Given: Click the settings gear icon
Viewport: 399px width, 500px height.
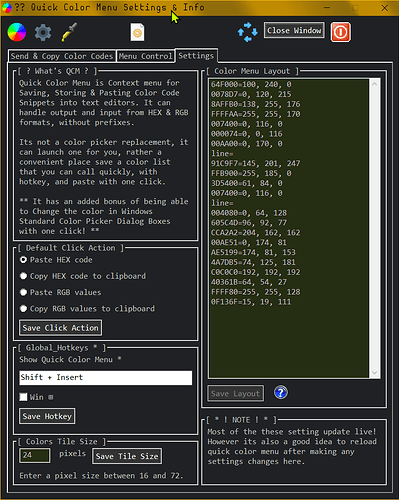Looking at the screenshot, I should pyautogui.click(x=43, y=32).
